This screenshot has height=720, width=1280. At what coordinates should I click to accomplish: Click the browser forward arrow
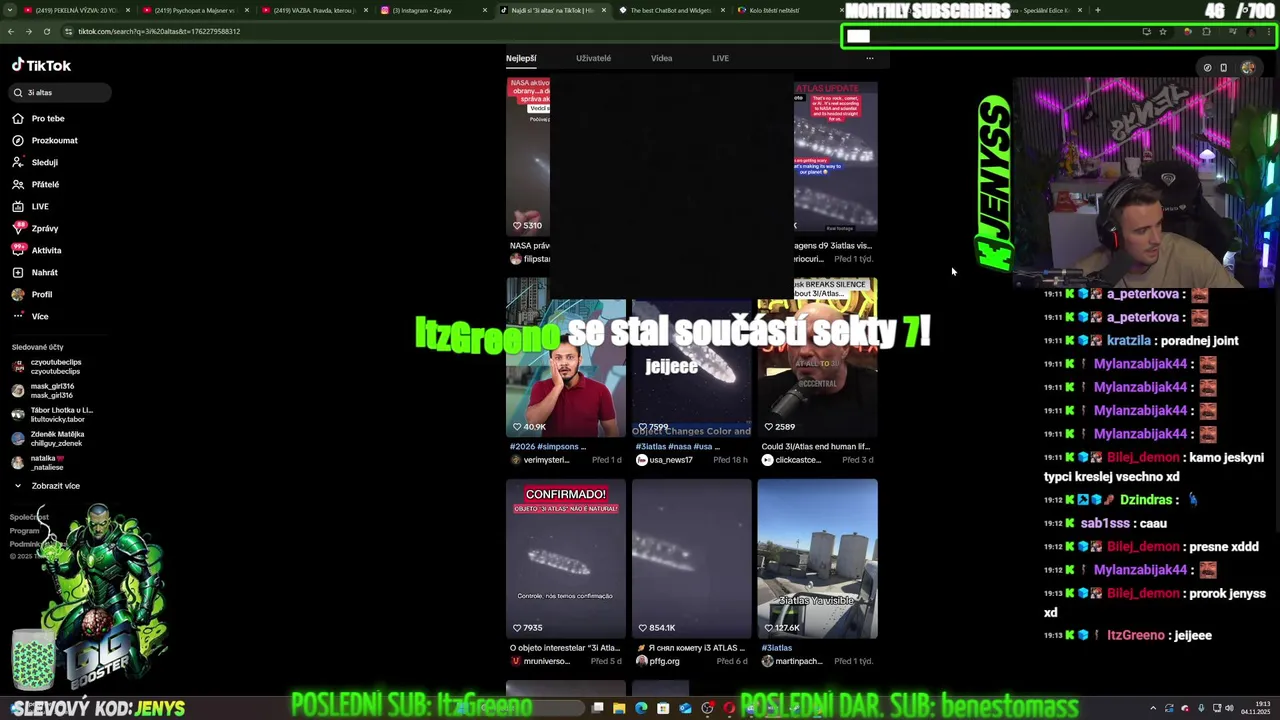pos(28,31)
